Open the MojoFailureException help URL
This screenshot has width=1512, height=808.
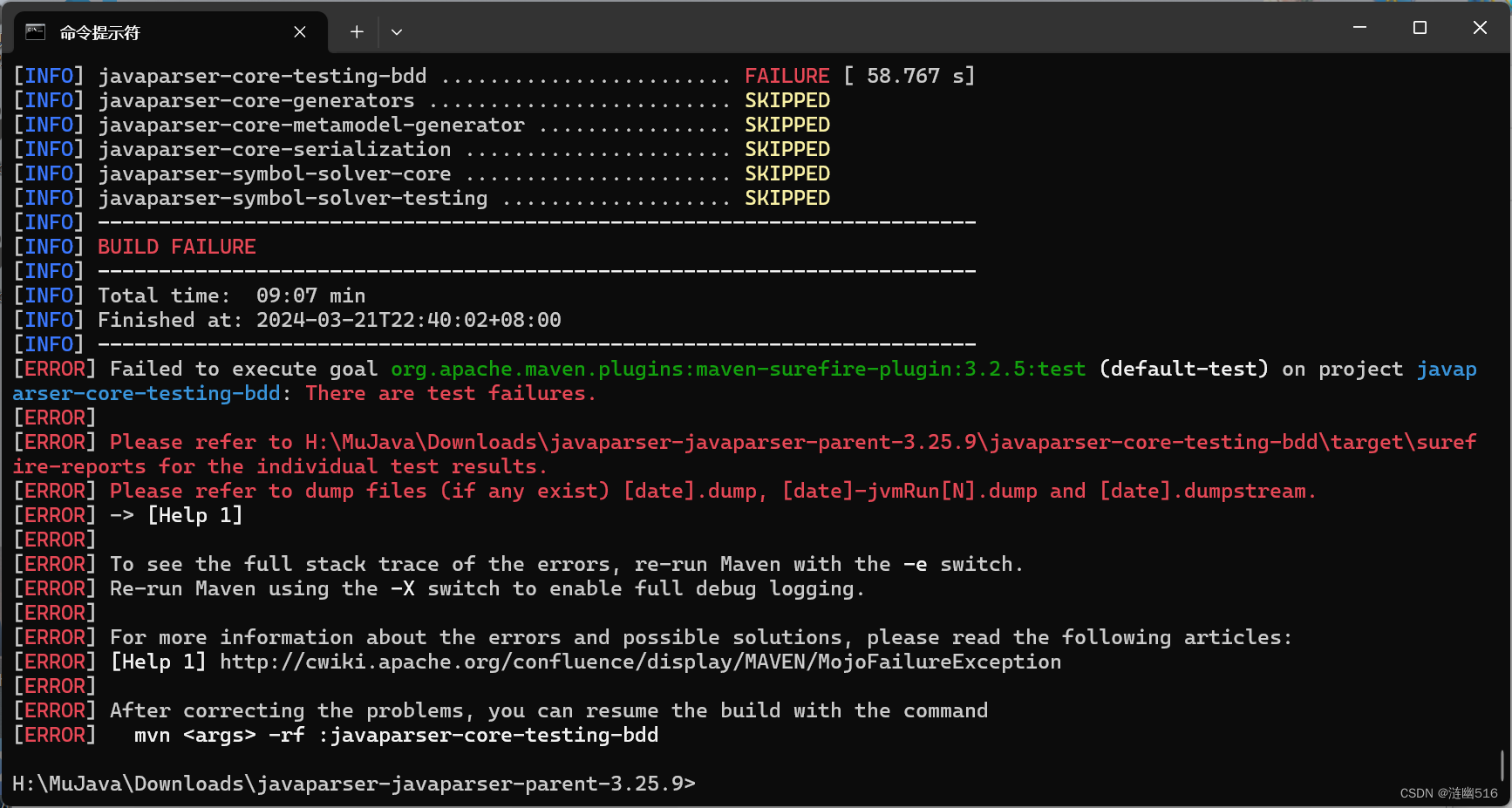coord(641,662)
